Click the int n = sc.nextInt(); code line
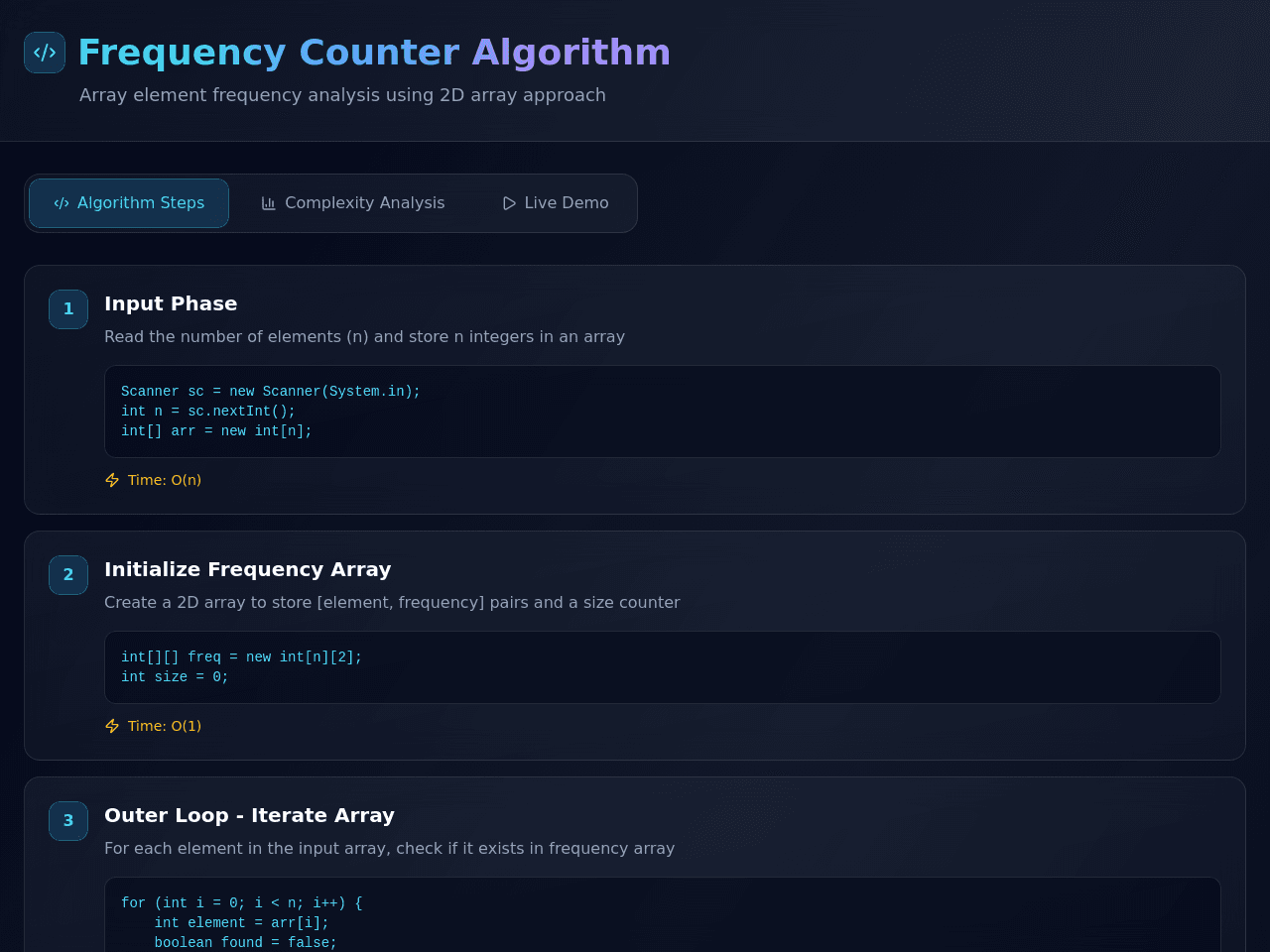1270x952 pixels. (208, 412)
